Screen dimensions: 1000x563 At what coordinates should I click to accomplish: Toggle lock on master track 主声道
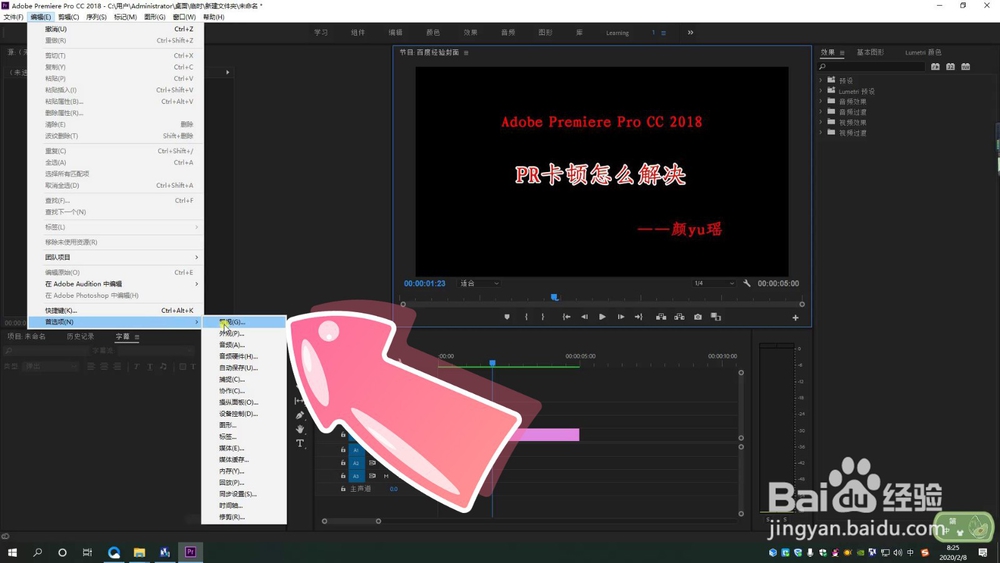pyautogui.click(x=343, y=488)
